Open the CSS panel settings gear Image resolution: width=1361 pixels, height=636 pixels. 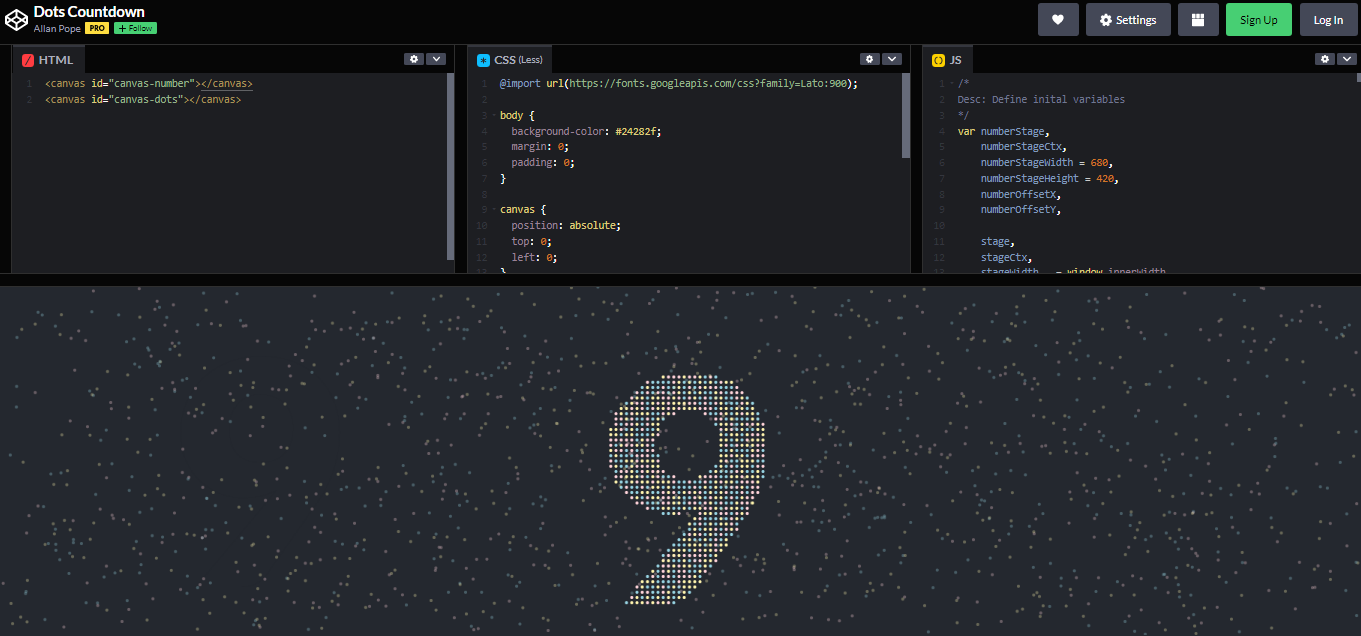(869, 58)
